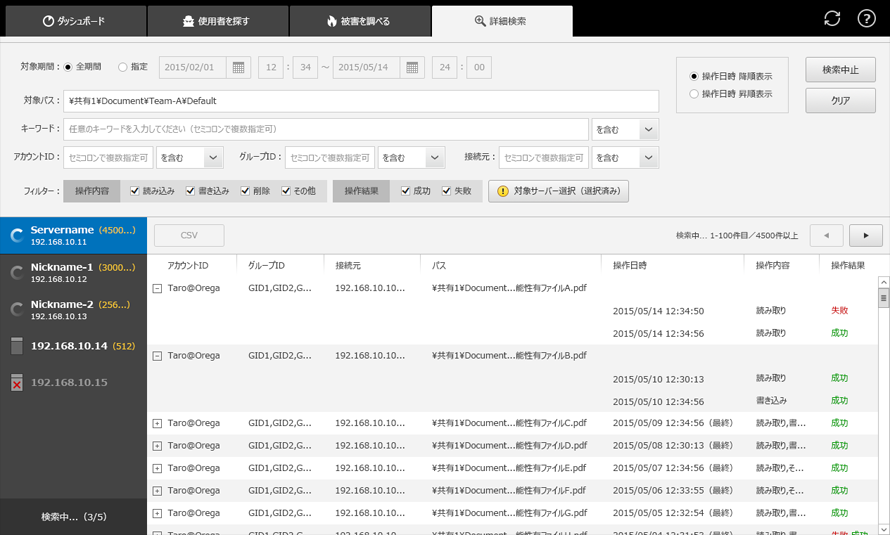Click the 検索中止 button
Screen dimensions: 890x535
coord(840,70)
